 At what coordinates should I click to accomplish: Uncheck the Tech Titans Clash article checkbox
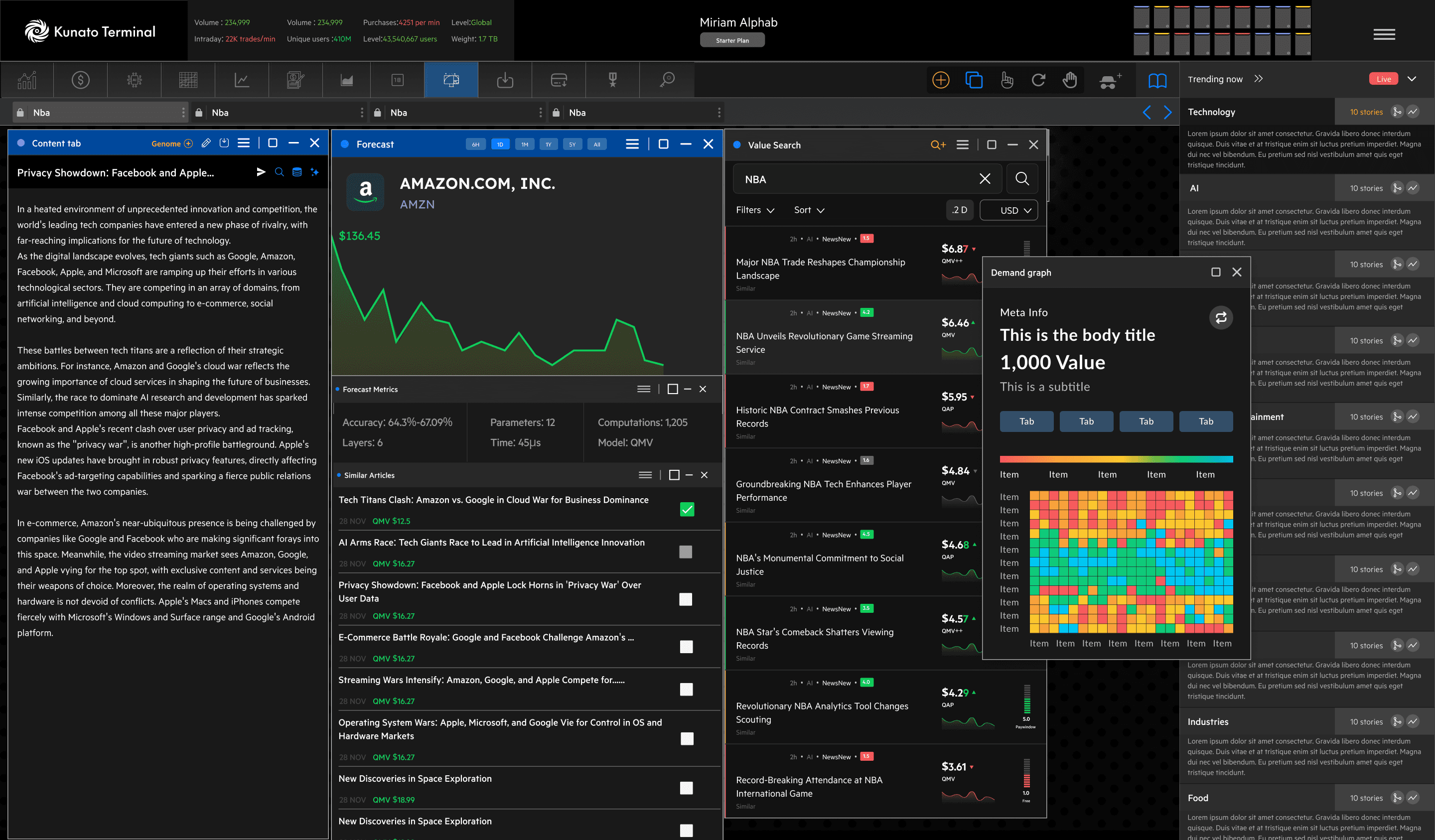687,509
